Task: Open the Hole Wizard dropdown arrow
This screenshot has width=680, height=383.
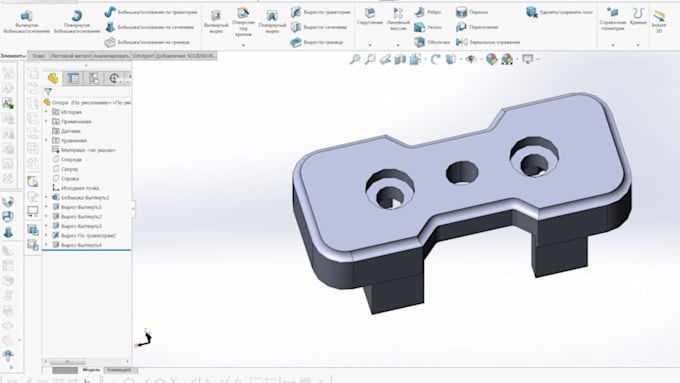Action: (x=243, y=45)
